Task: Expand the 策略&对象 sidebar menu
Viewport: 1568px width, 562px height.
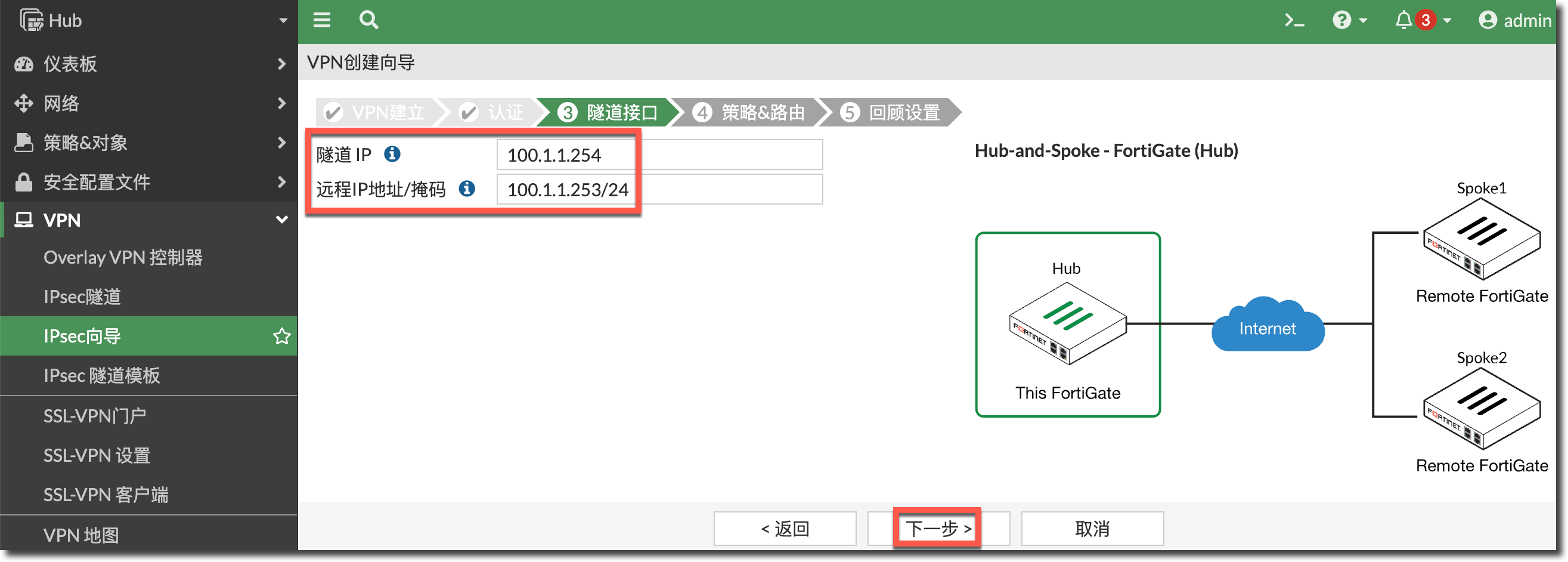Action: coord(148,143)
